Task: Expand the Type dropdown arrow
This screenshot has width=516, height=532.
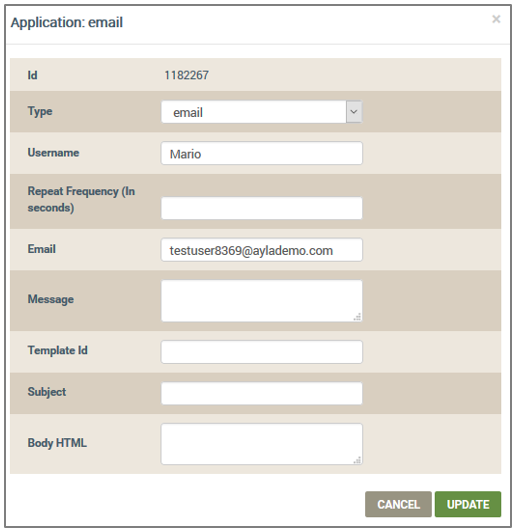Action: click(x=354, y=112)
